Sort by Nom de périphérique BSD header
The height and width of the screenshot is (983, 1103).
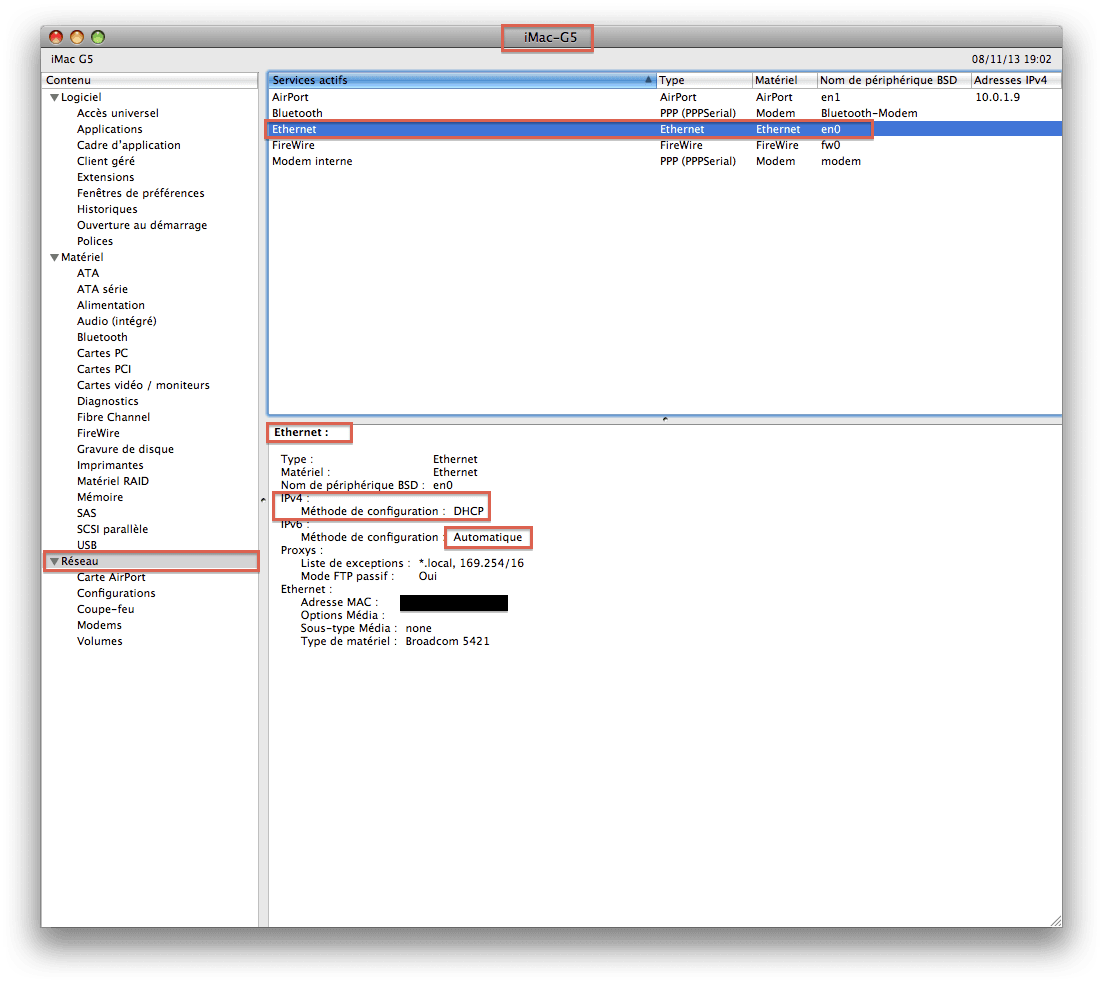click(x=894, y=80)
